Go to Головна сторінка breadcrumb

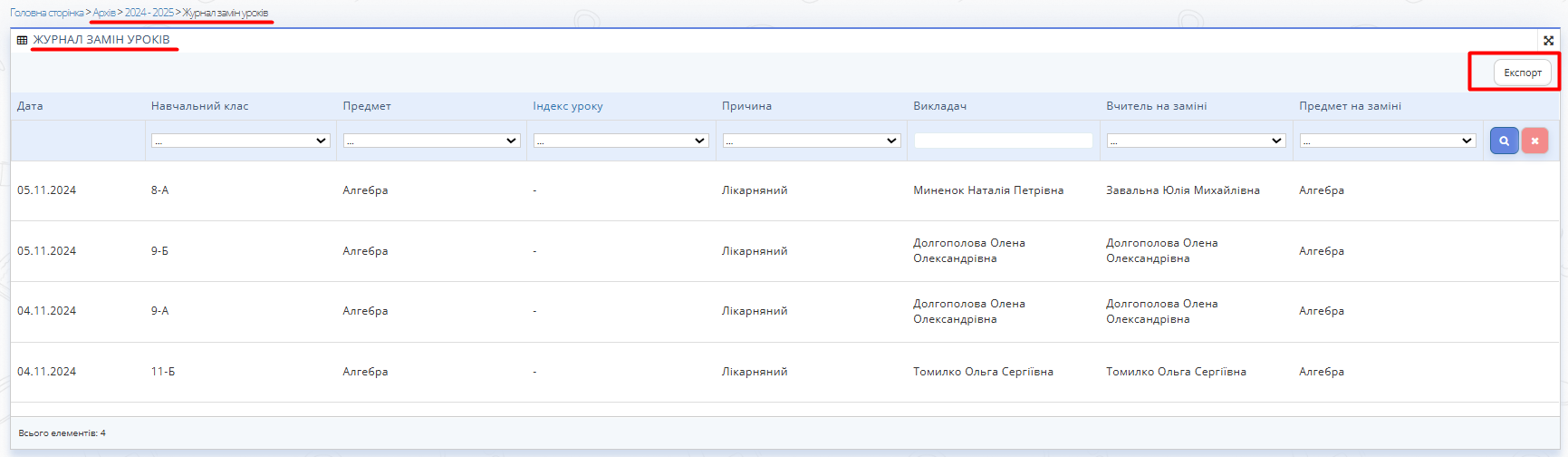click(46, 13)
